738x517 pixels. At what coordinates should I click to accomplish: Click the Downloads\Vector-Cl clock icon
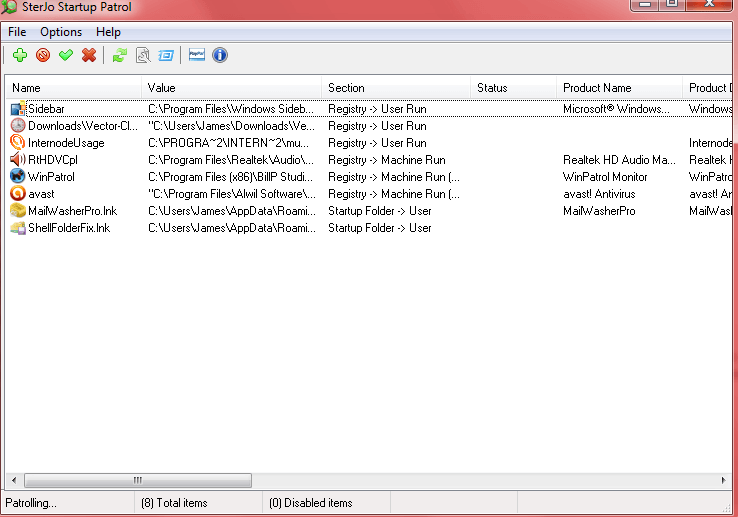[18, 126]
